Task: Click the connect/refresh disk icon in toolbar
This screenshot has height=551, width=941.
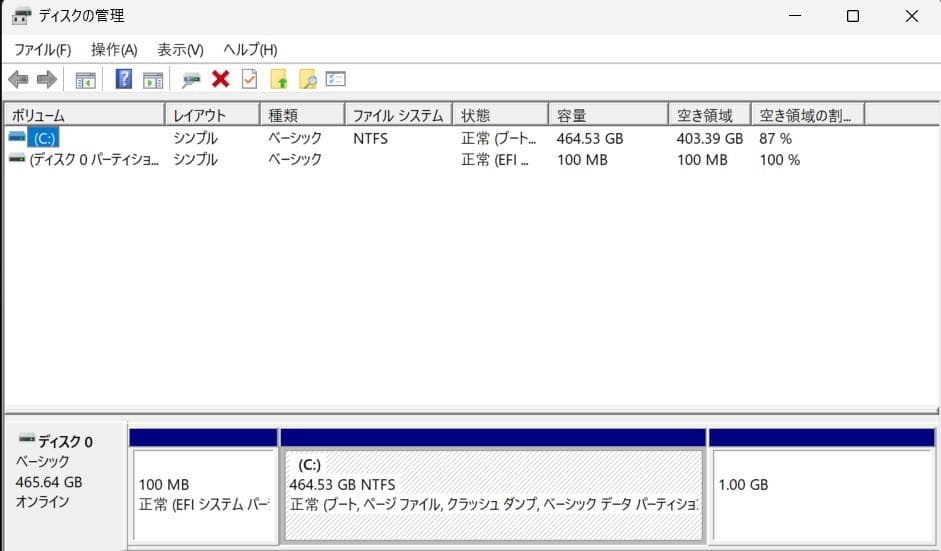Action: tap(191, 79)
